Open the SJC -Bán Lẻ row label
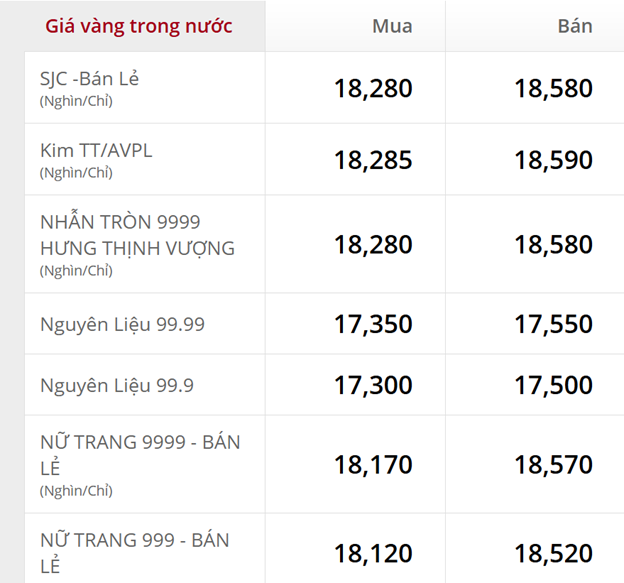This screenshot has height=583, width=624. 89,78
